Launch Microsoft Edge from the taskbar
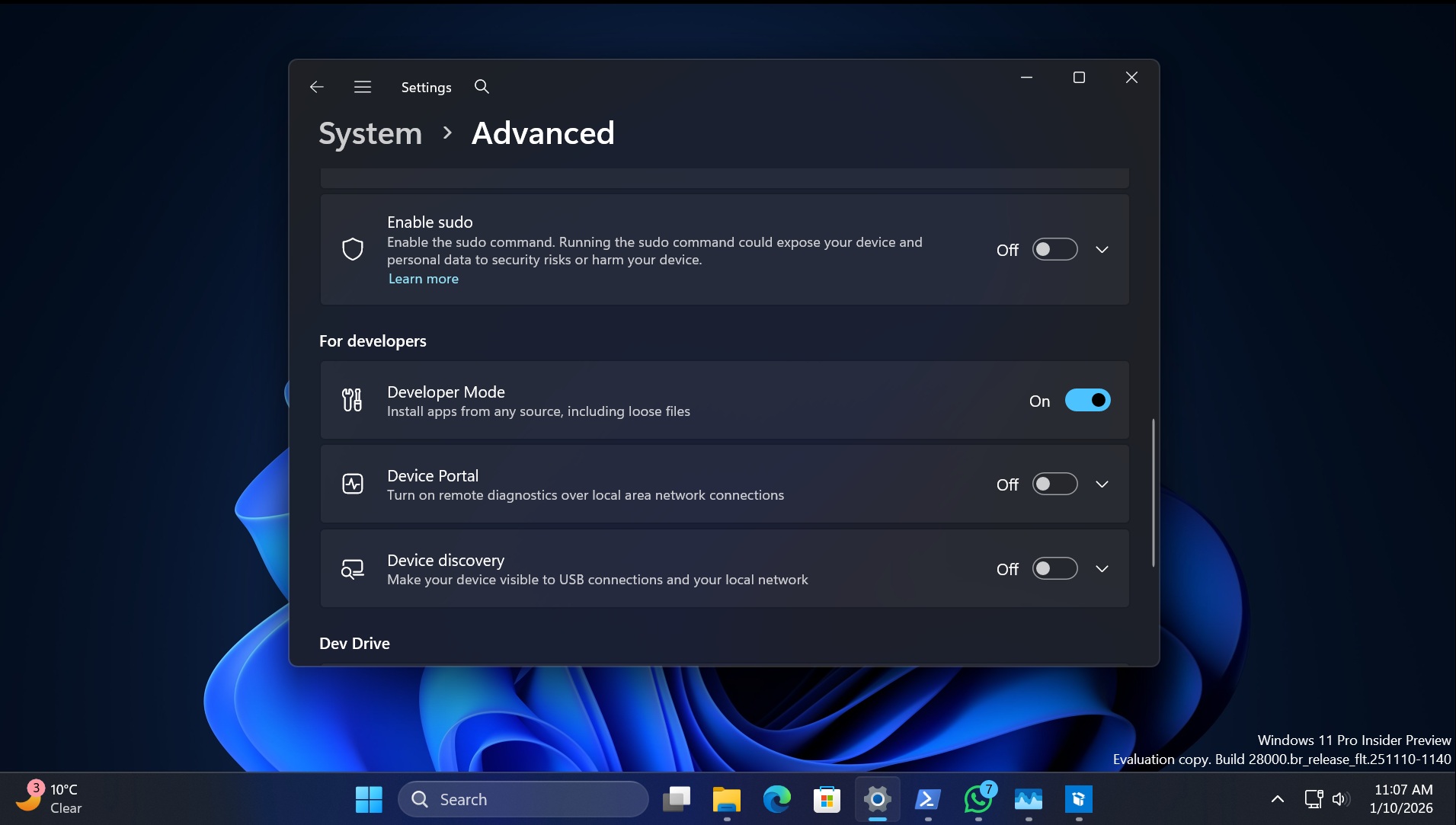This screenshot has height=825, width=1456. tap(776, 799)
